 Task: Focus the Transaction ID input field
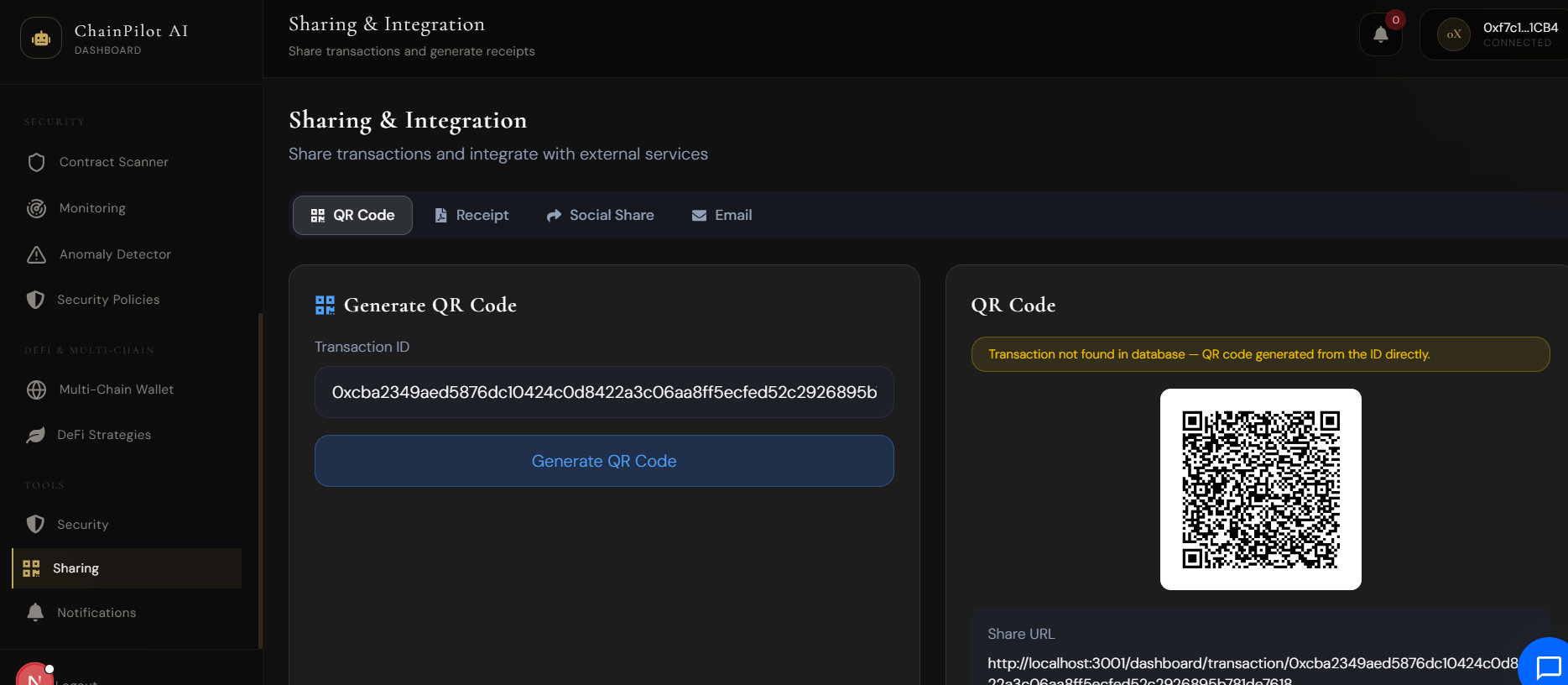pyautogui.click(x=604, y=392)
